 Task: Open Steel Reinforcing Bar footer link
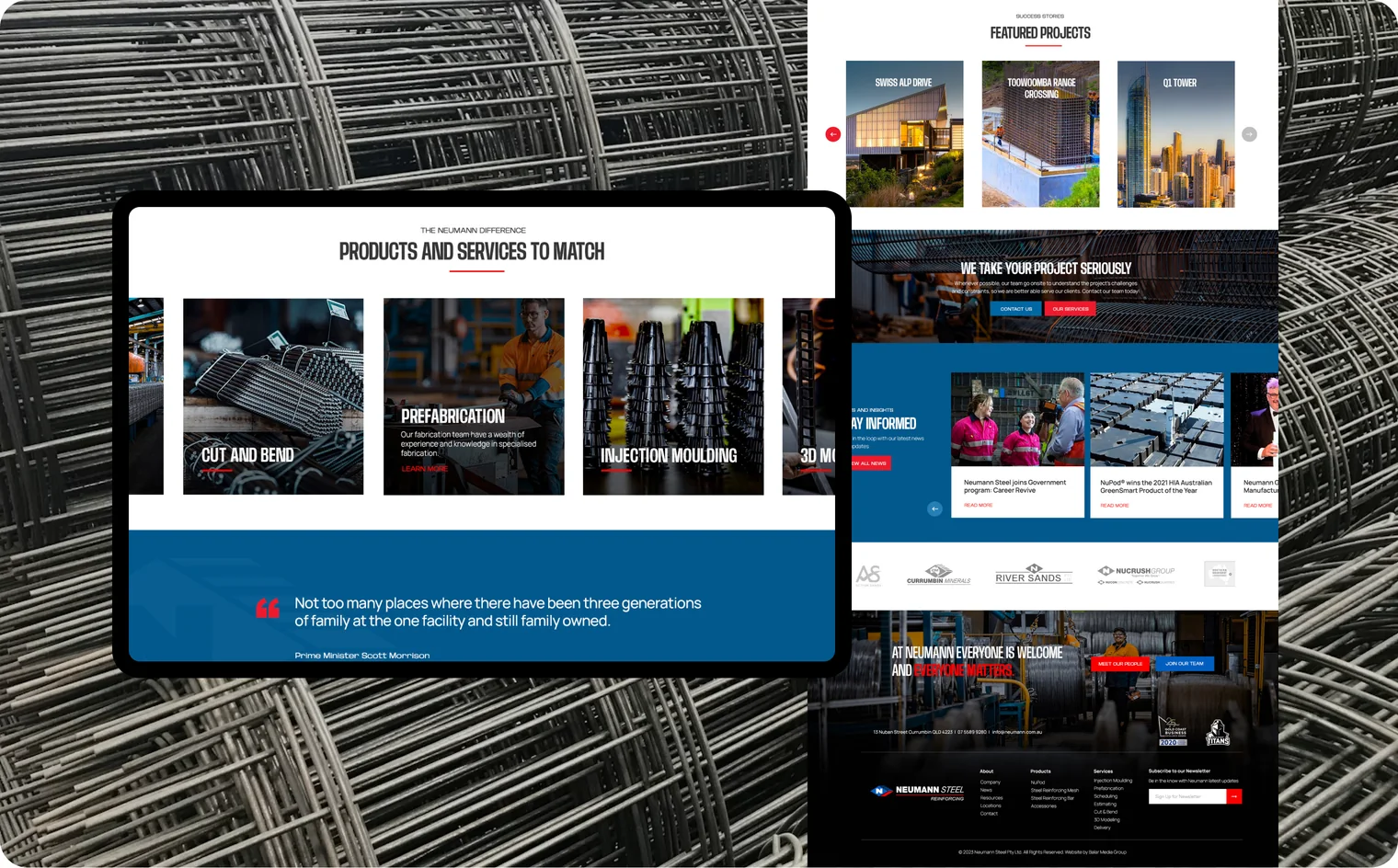coord(1052,798)
